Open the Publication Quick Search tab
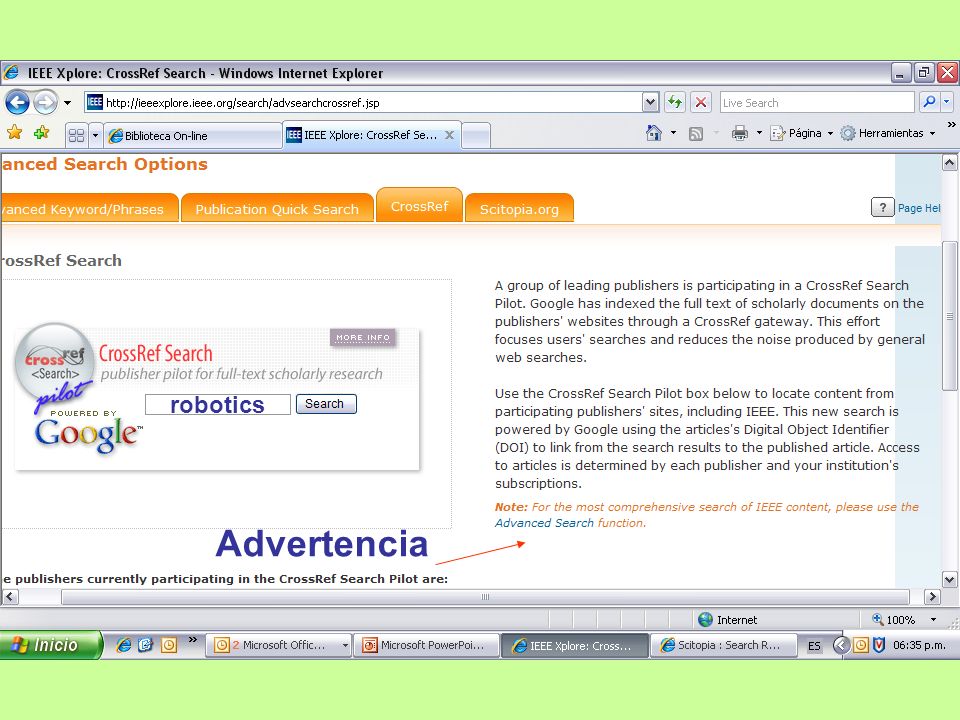The width and height of the screenshot is (960, 720). coord(277,209)
